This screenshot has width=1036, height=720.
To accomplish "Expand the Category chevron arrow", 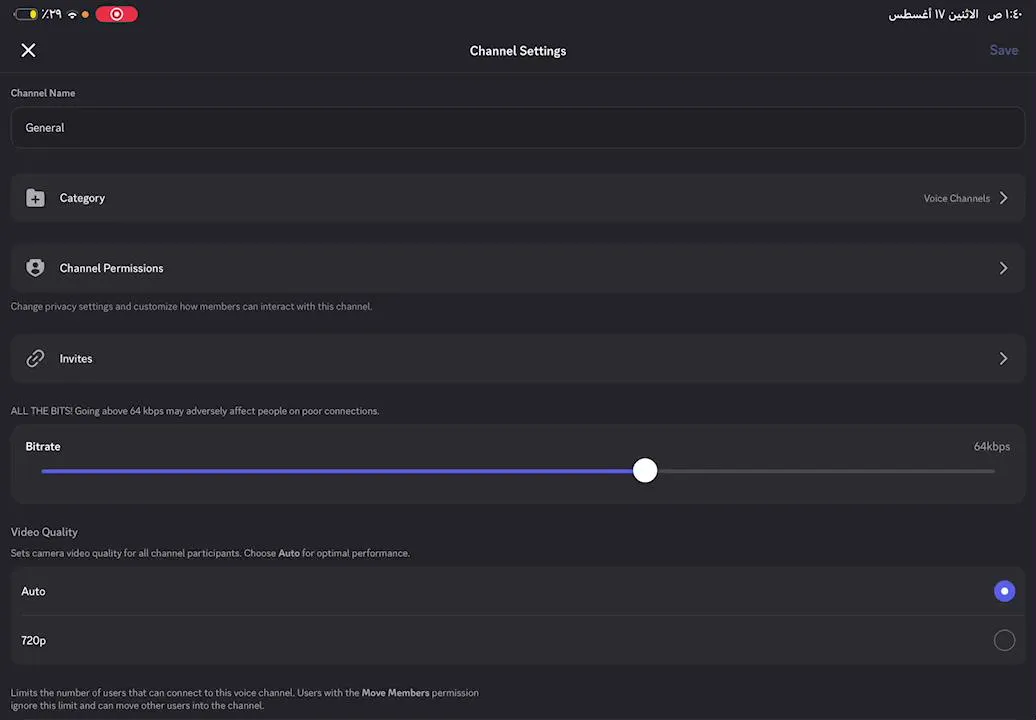I will click(x=1004, y=198).
